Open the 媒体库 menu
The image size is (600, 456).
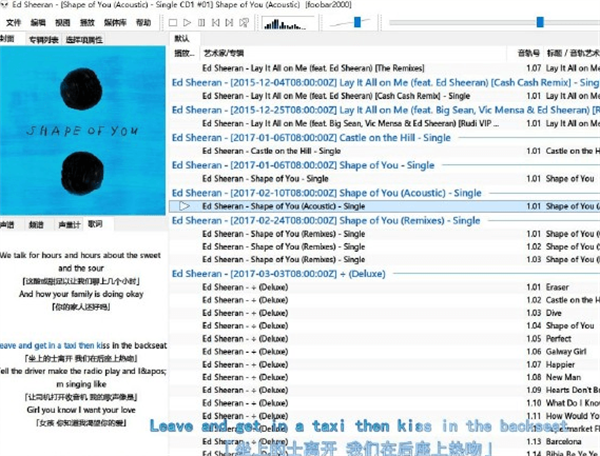pyautogui.click(x=114, y=22)
